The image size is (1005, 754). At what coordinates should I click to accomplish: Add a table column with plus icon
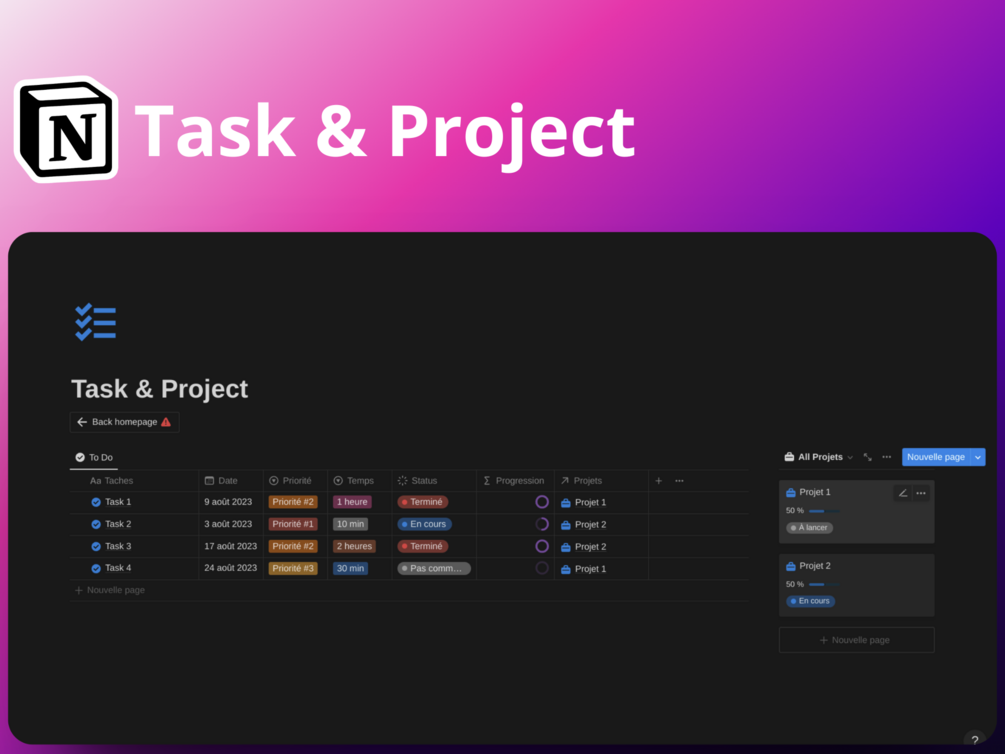658,481
